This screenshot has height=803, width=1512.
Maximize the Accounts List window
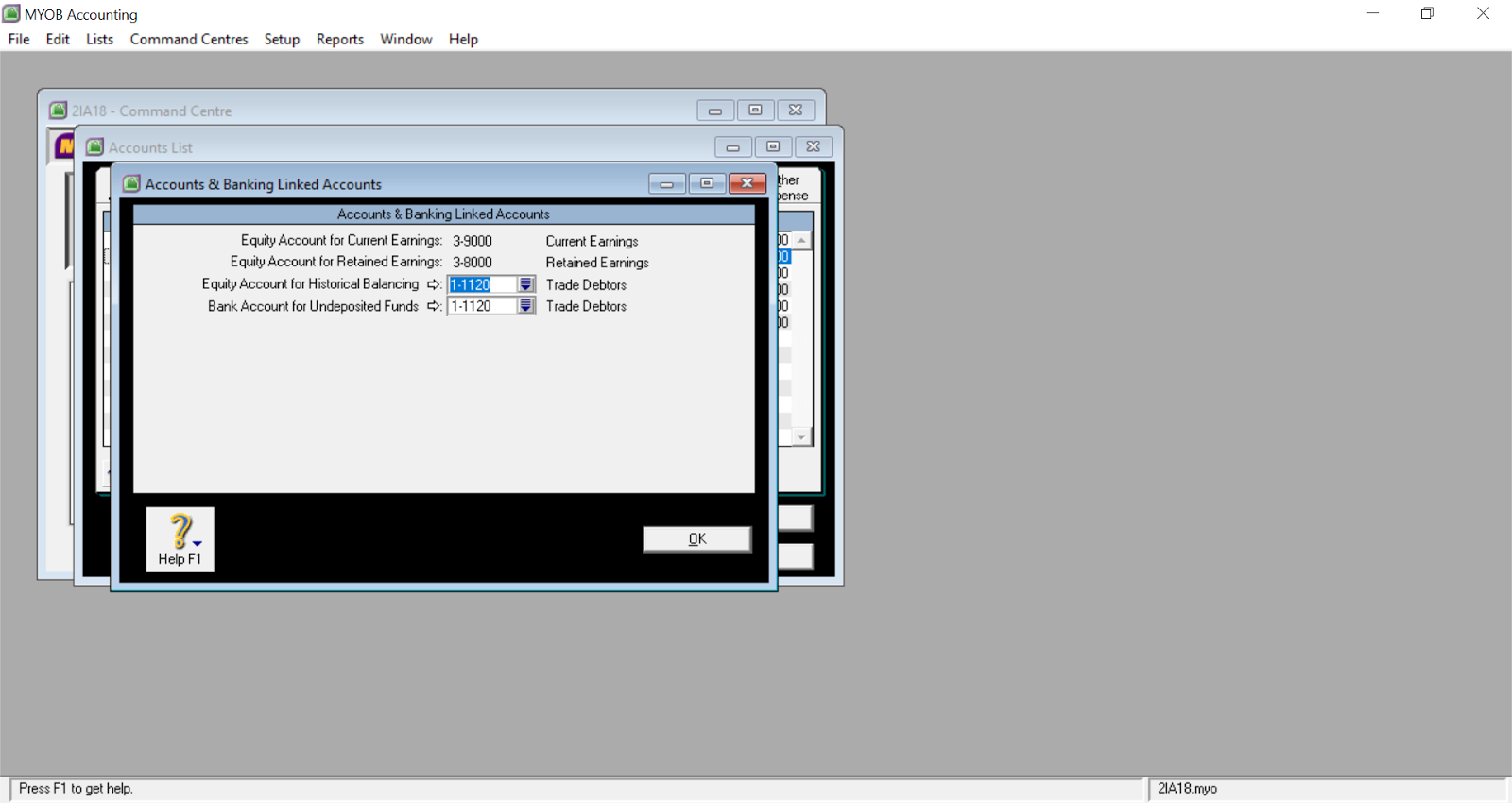[773, 146]
